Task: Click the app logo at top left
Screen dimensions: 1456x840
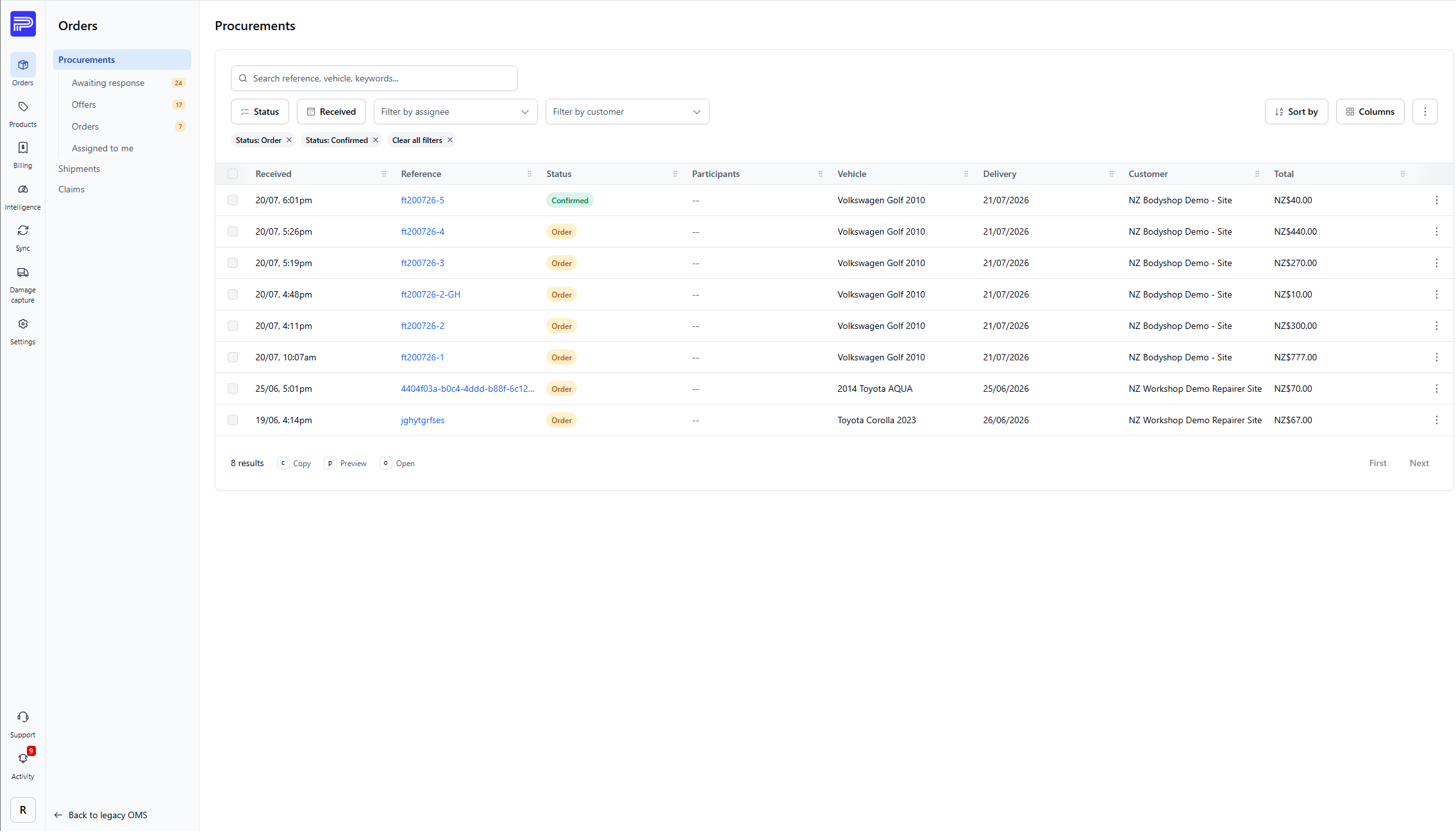Action: point(23,24)
